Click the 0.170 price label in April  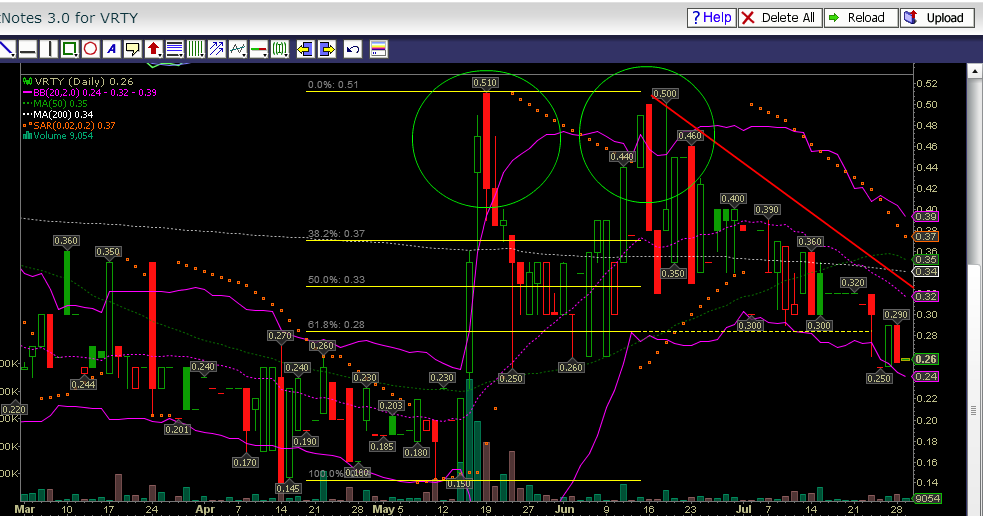click(245, 463)
